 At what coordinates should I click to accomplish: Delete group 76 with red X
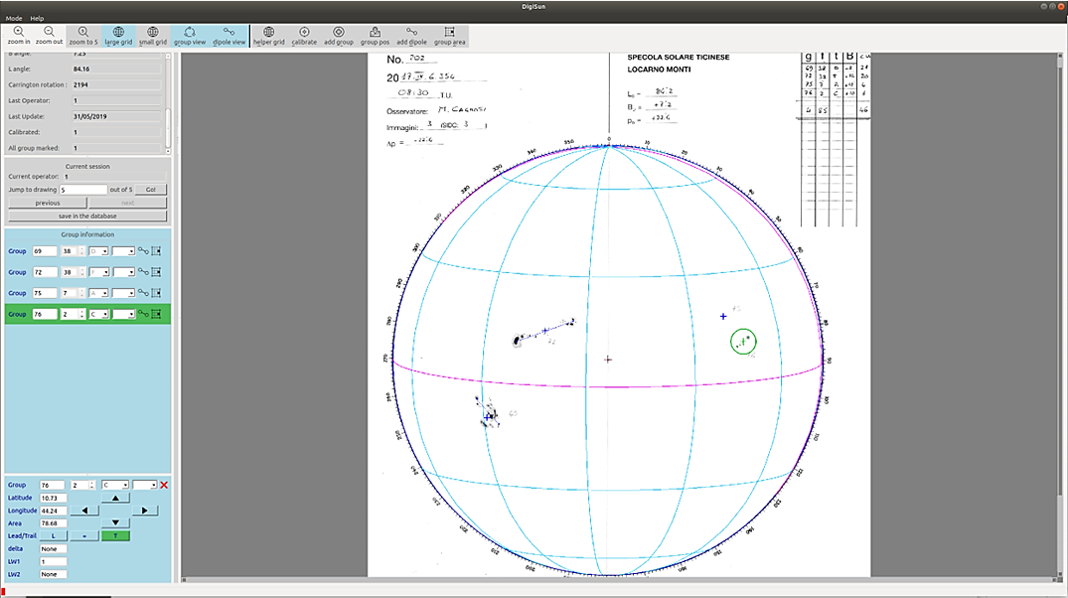pyautogui.click(x=164, y=485)
